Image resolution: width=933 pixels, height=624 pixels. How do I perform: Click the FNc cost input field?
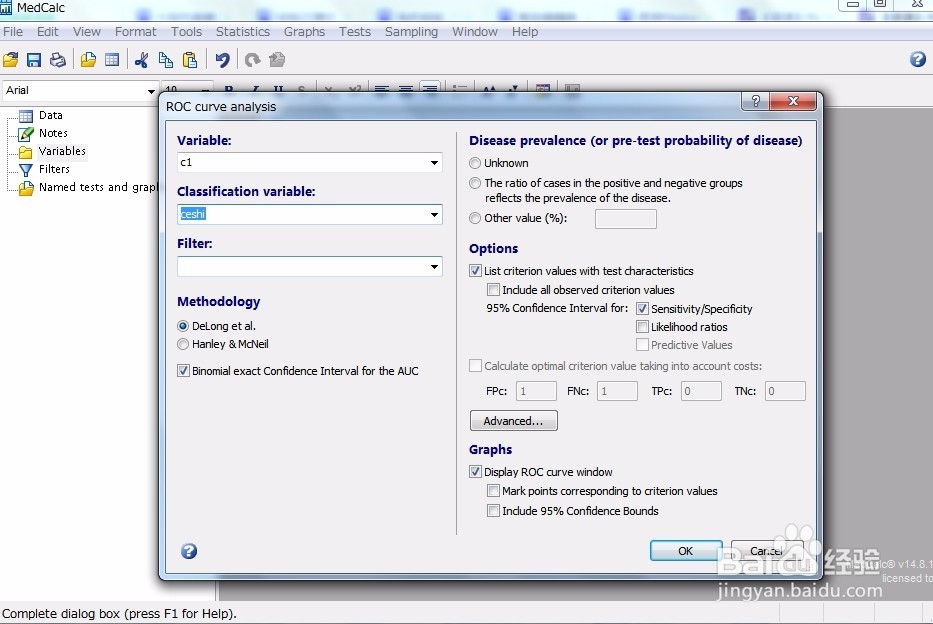[617, 391]
